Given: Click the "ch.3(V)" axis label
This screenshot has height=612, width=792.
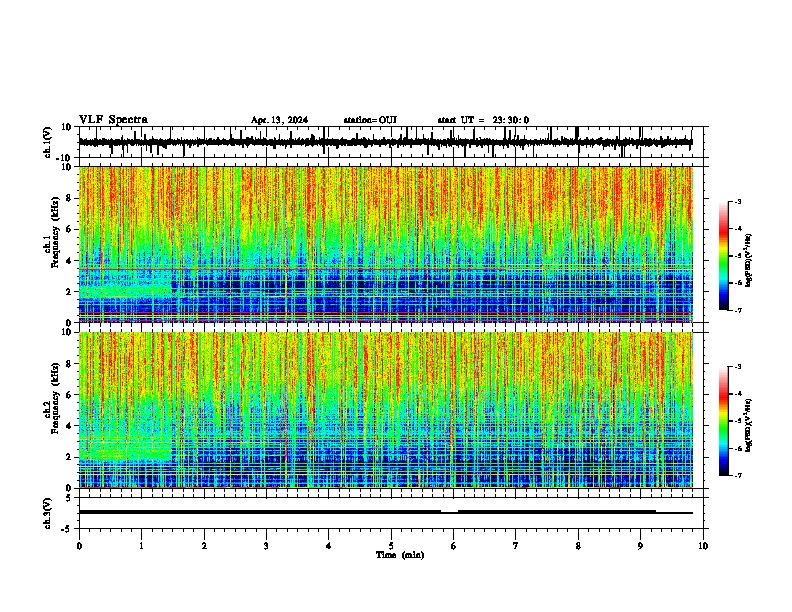Looking at the screenshot, I should tap(47, 513).
